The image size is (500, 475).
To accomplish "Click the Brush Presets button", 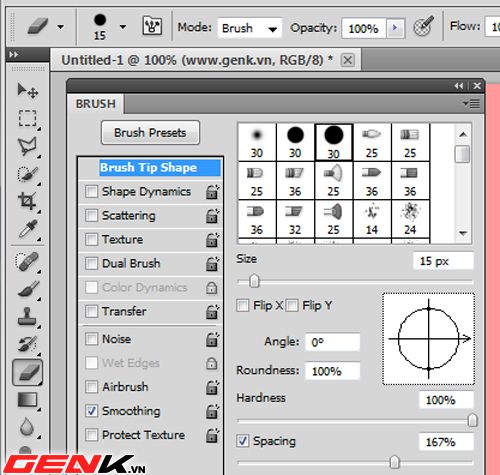I will click(150, 133).
